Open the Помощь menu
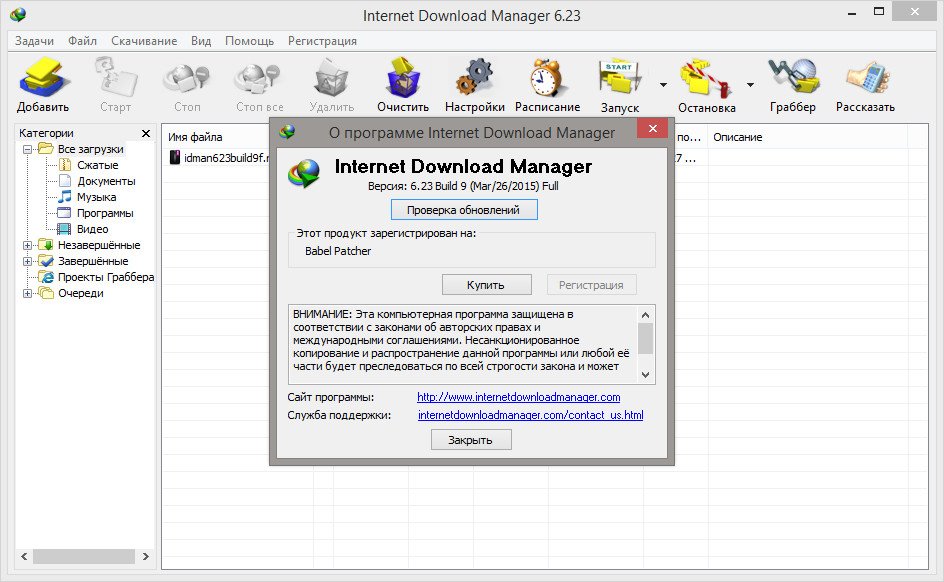Image resolution: width=944 pixels, height=582 pixels. tap(249, 41)
